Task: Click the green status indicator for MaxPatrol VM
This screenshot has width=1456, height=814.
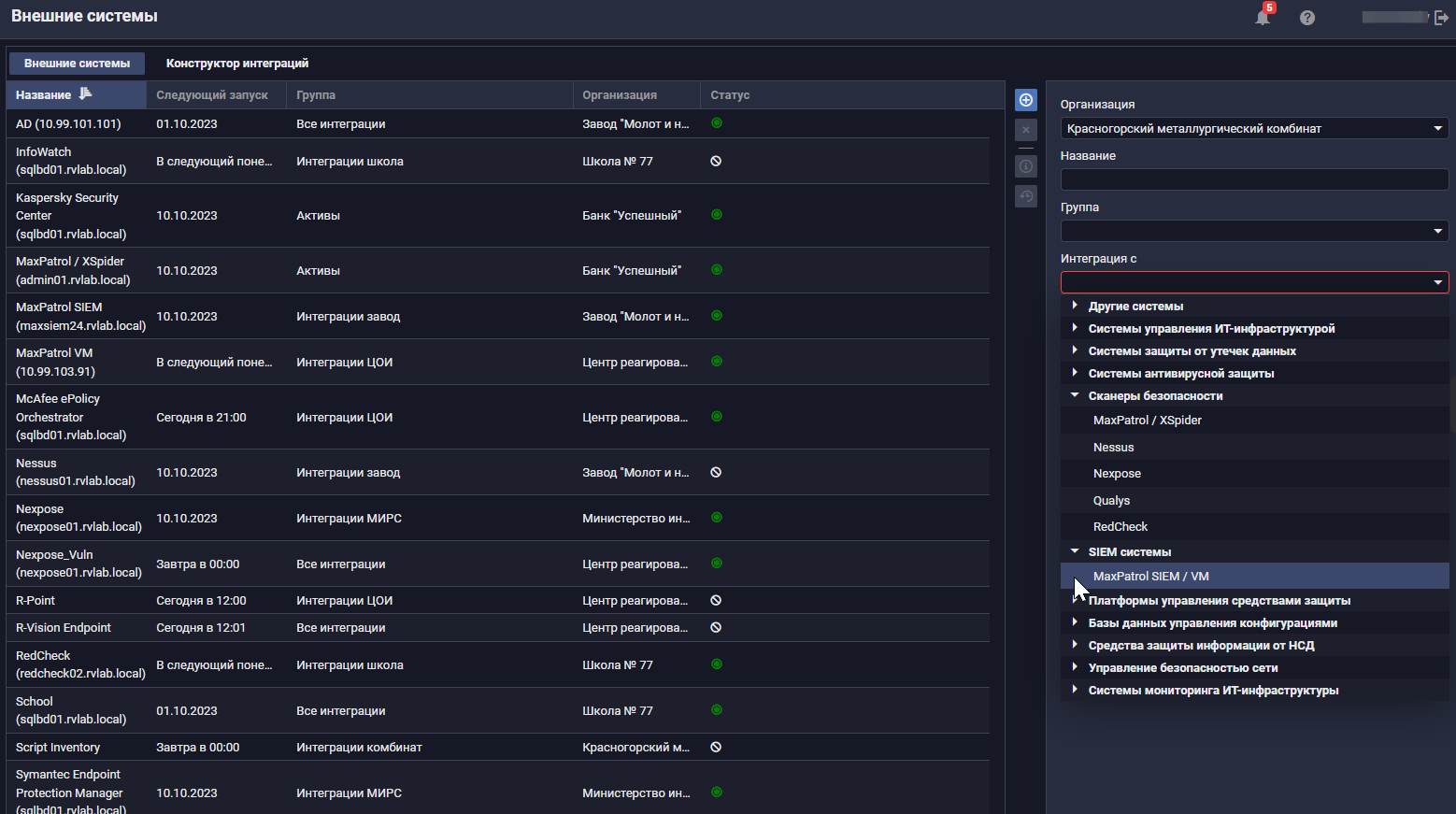Action: coord(717,362)
